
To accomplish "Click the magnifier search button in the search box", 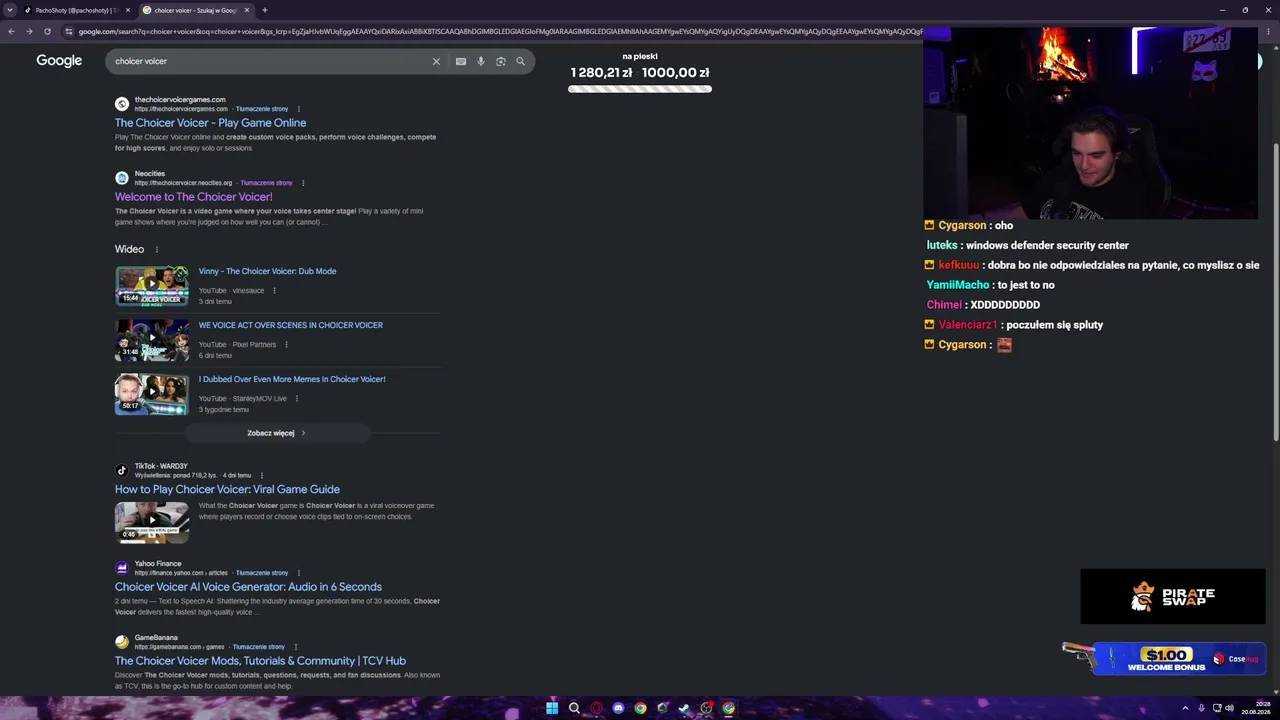I will 520,61.
